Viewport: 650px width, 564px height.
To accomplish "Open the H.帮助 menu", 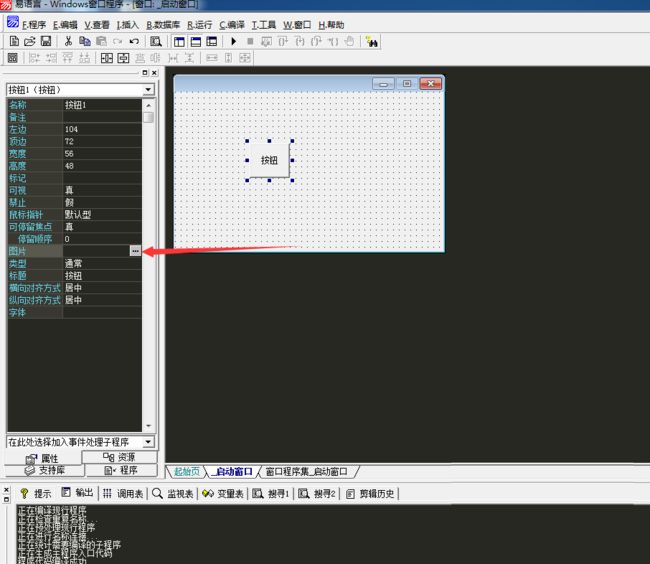I will [331, 25].
